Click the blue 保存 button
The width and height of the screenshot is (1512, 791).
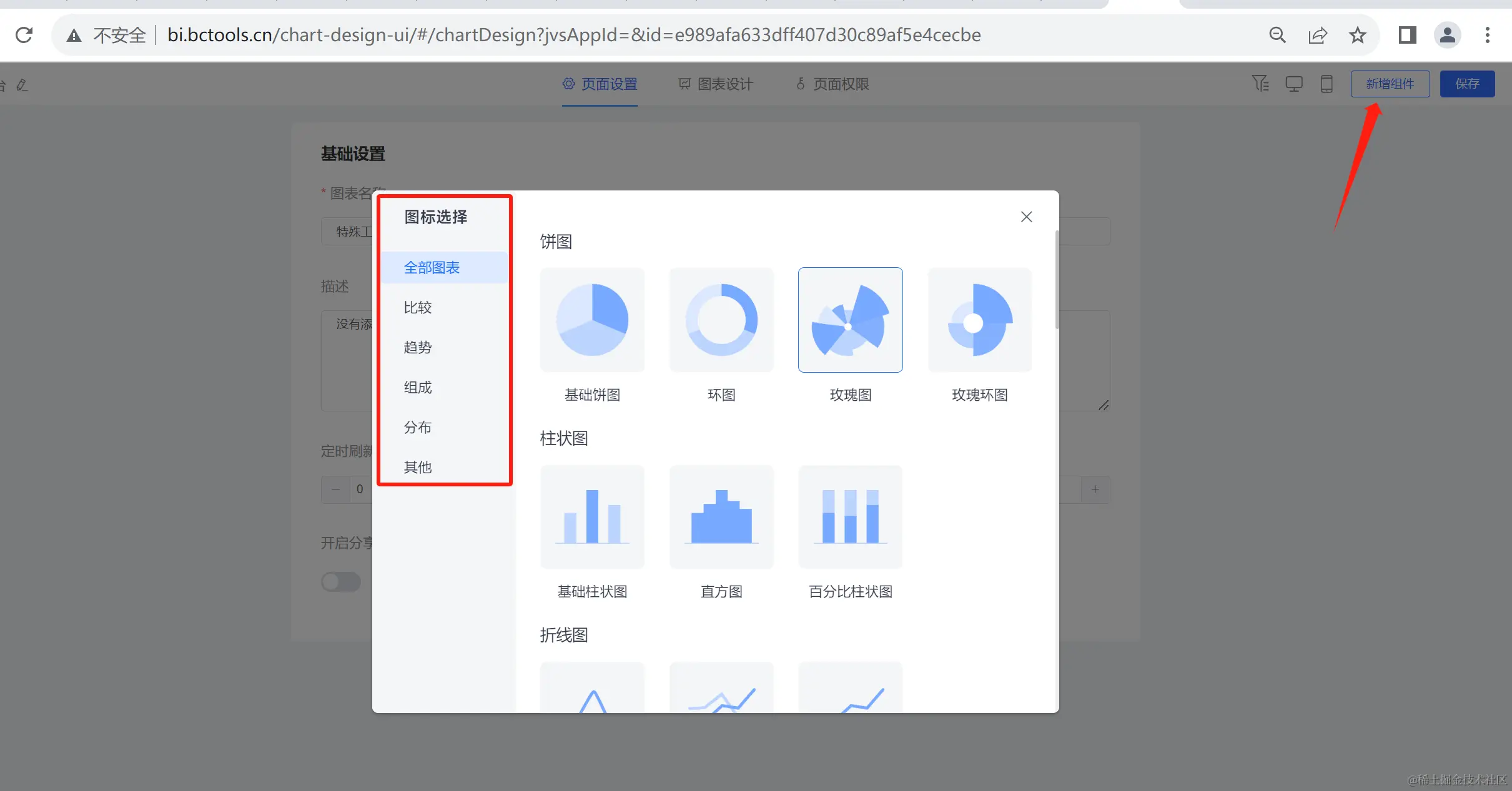1467,84
